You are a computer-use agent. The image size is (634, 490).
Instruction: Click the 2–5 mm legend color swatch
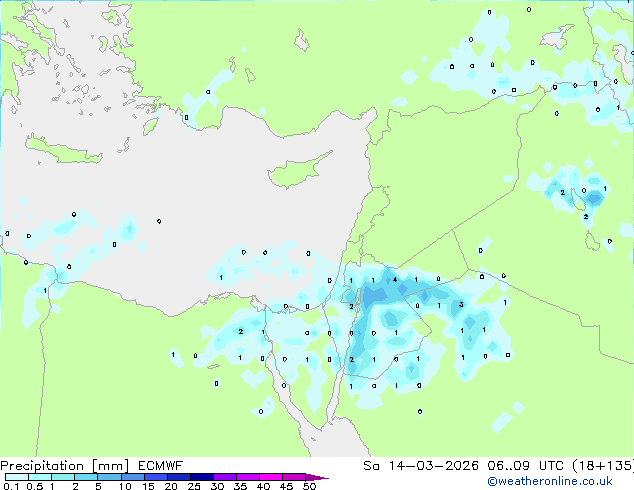[x=86, y=477]
